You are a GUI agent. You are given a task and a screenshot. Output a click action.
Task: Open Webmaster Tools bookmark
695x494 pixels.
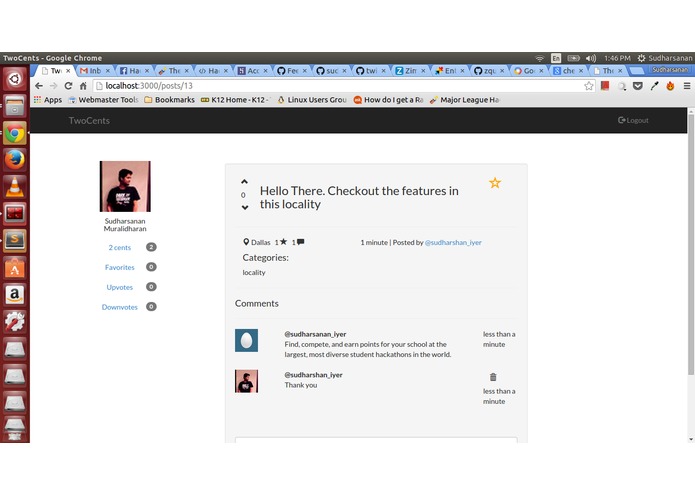pyautogui.click(x=103, y=100)
